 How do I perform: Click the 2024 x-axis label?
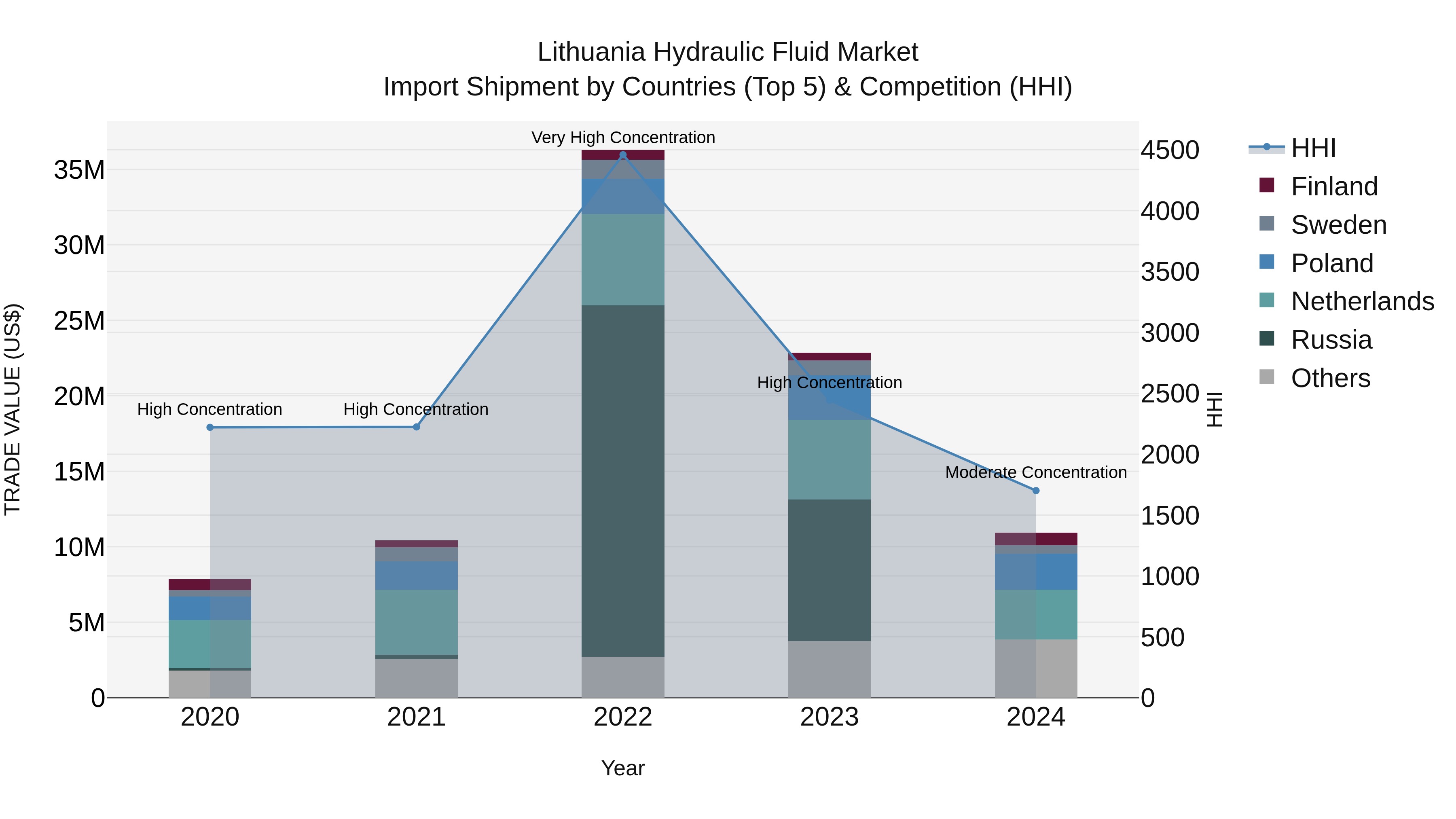coord(1036,717)
